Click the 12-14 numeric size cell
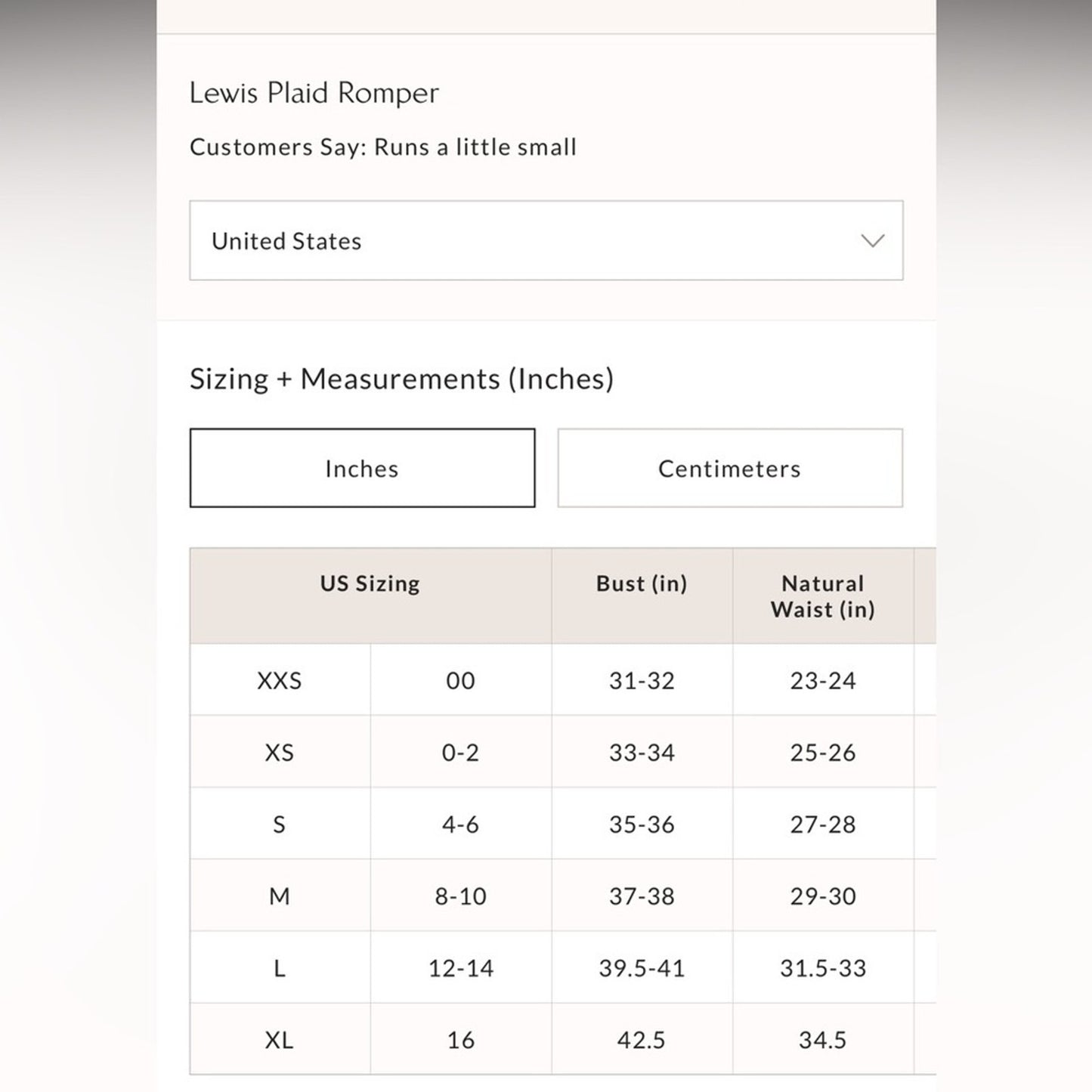The height and width of the screenshot is (1092, 1092). click(460, 968)
